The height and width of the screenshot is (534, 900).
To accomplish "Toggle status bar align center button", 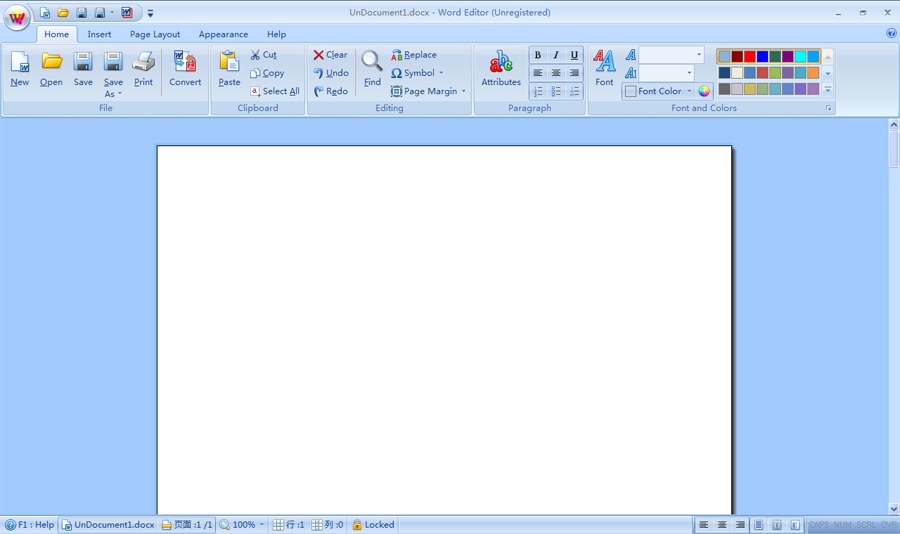I will tap(722, 525).
